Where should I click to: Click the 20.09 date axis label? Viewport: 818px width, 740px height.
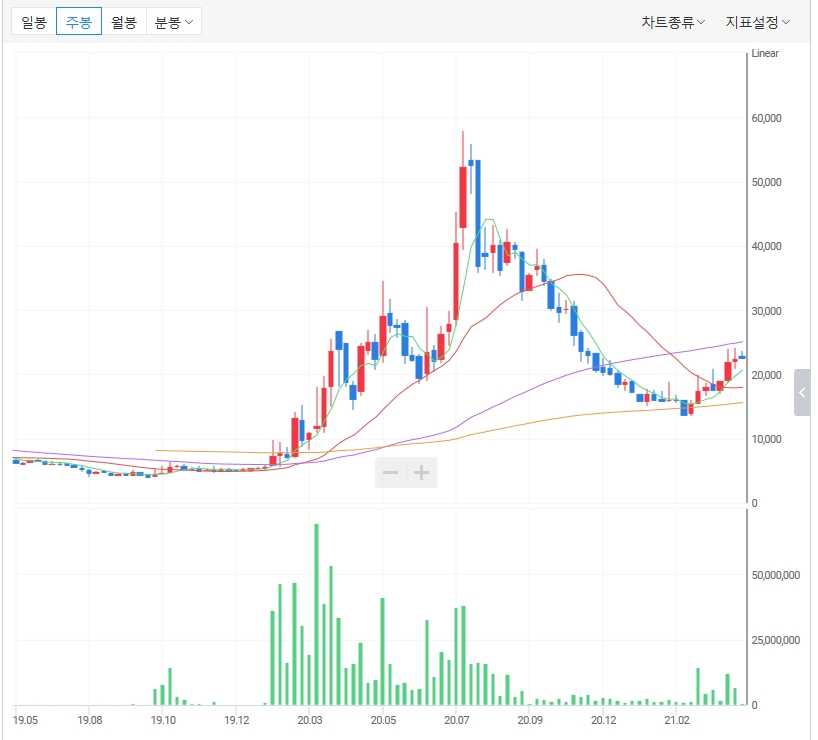[530, 720]
